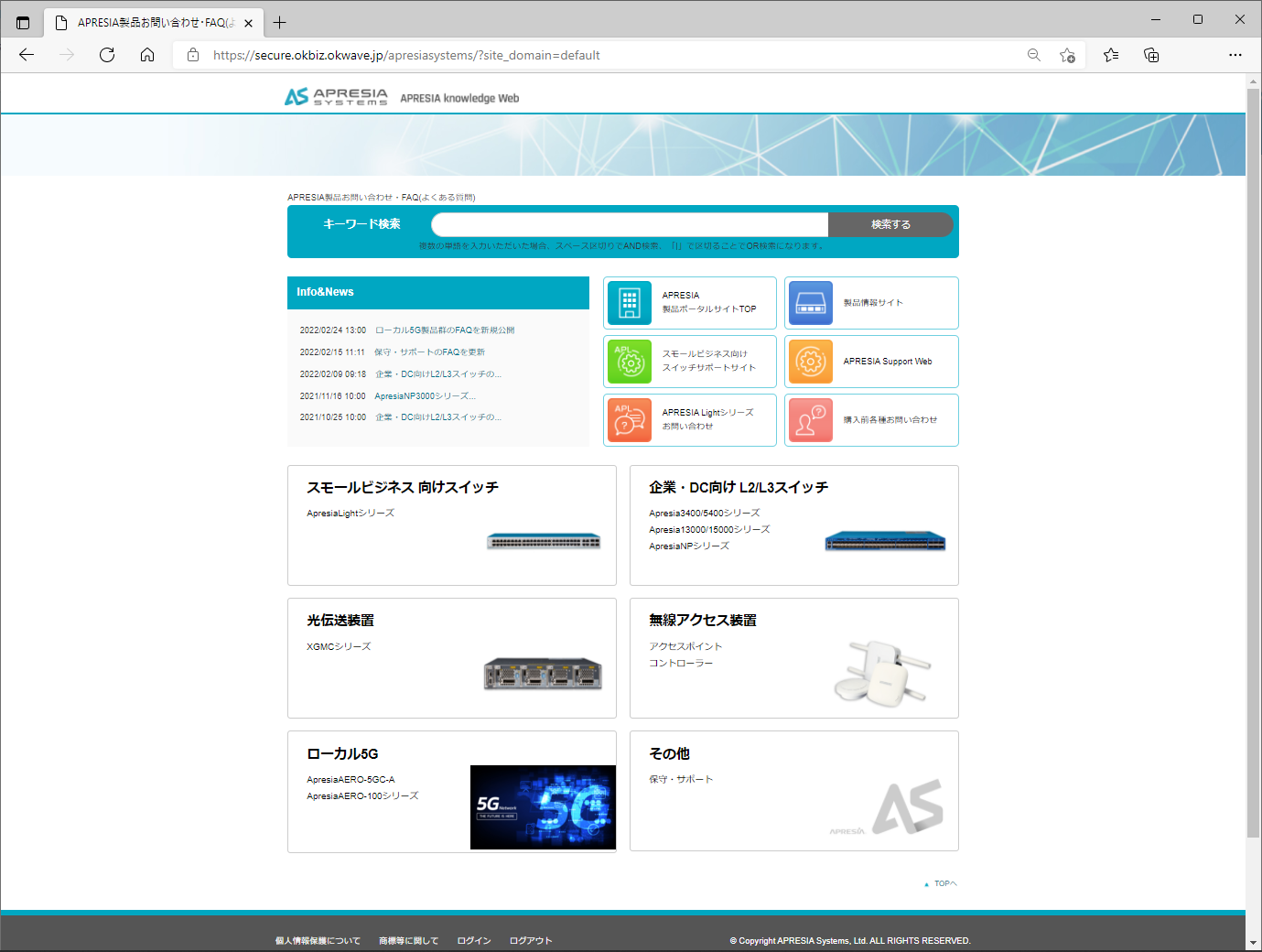
Task: Open a new browser tab
Action: (x=280, y=23)
